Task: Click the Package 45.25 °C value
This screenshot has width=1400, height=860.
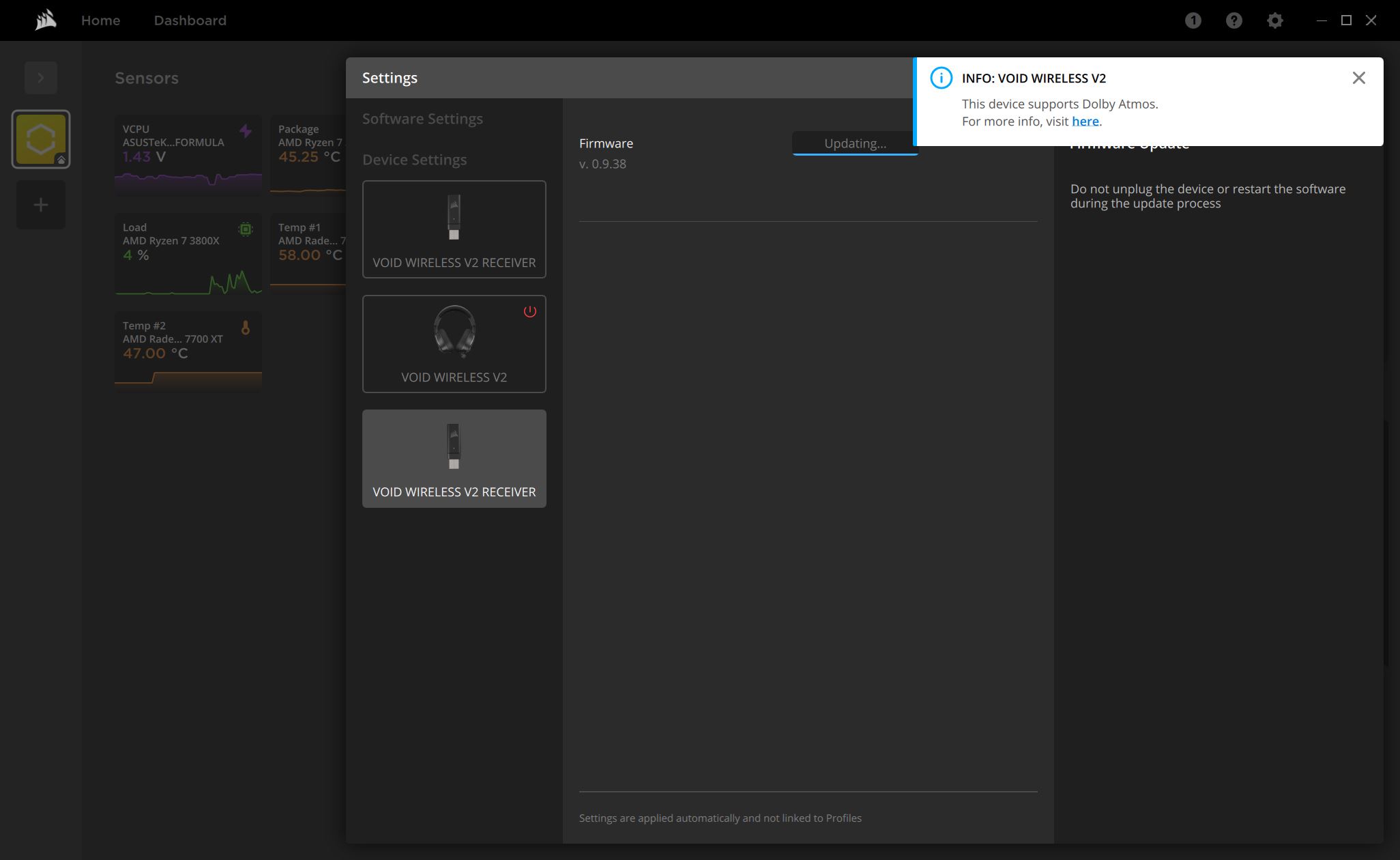Action: click(309, 157)
